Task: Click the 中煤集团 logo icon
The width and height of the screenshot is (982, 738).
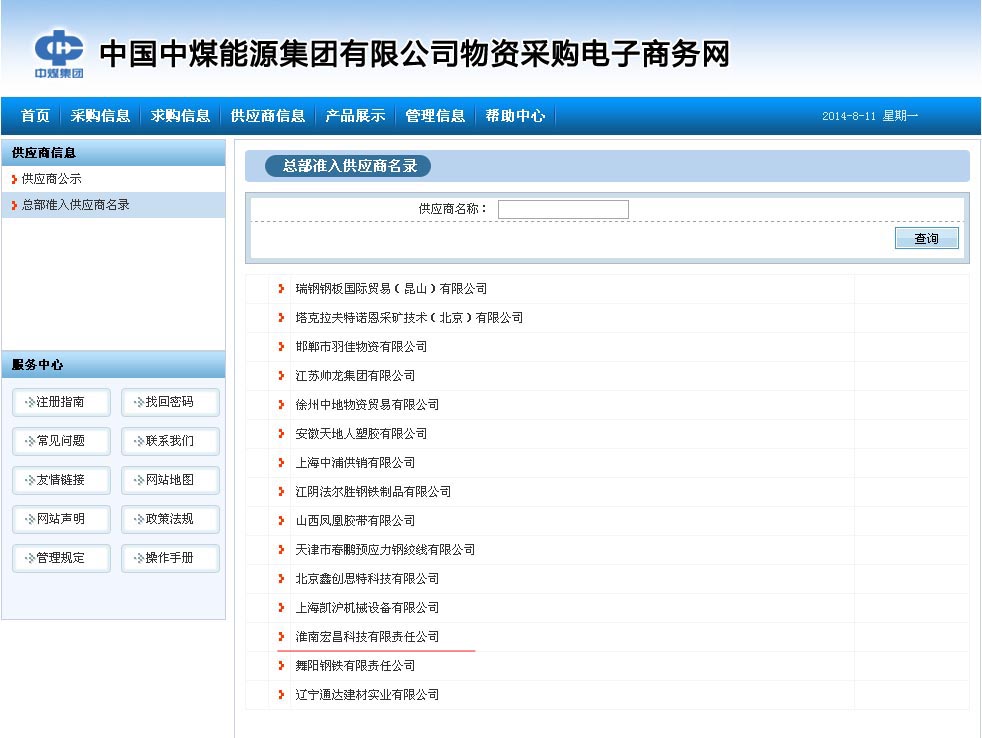Action: (59, 53)
